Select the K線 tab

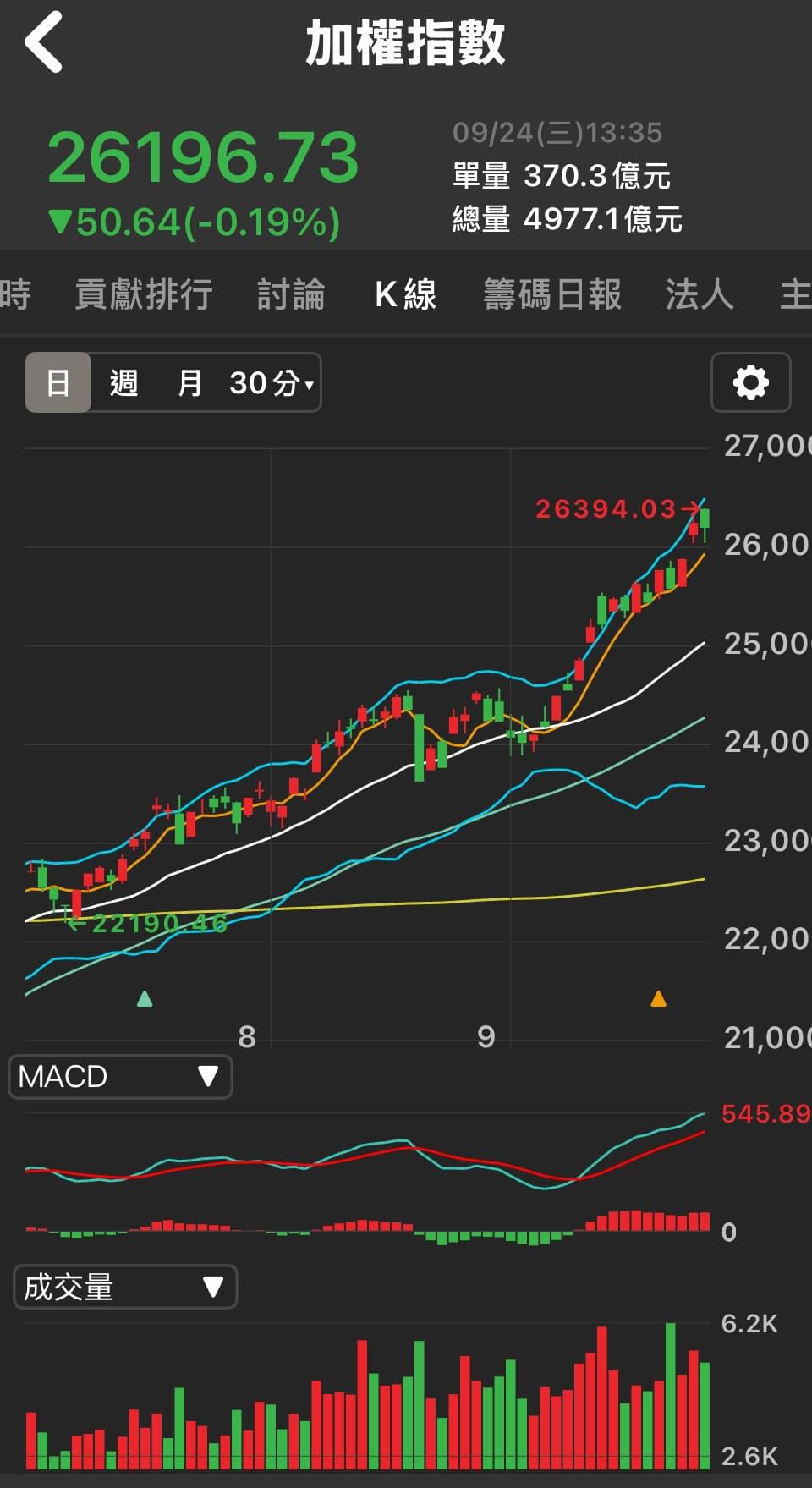[x=405, y=294]
